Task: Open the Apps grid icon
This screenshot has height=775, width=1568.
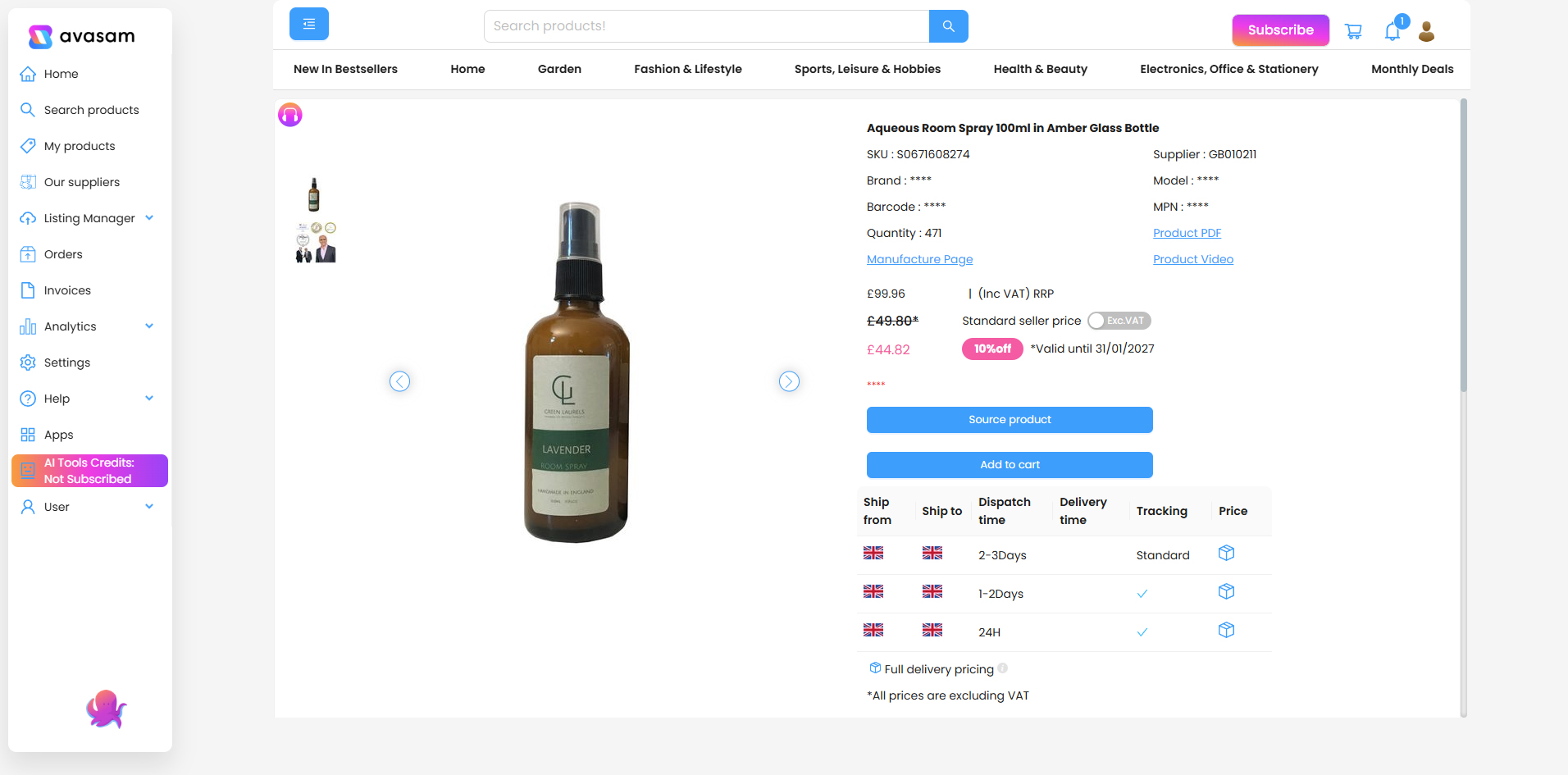Action: (28, 435)
